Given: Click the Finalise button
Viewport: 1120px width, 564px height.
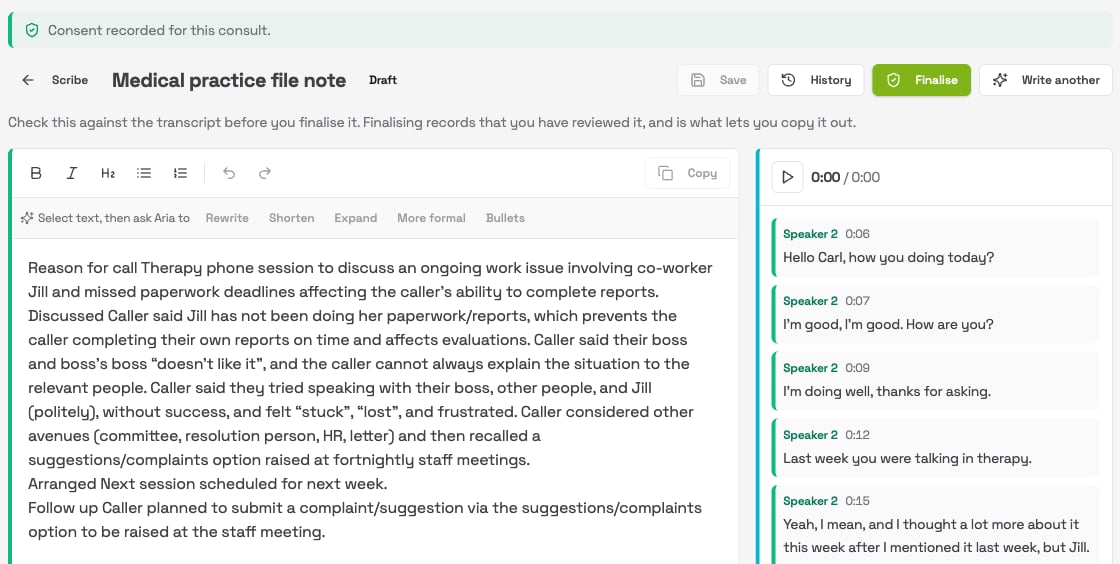Looking at the screenshot, I should point(921,80).
